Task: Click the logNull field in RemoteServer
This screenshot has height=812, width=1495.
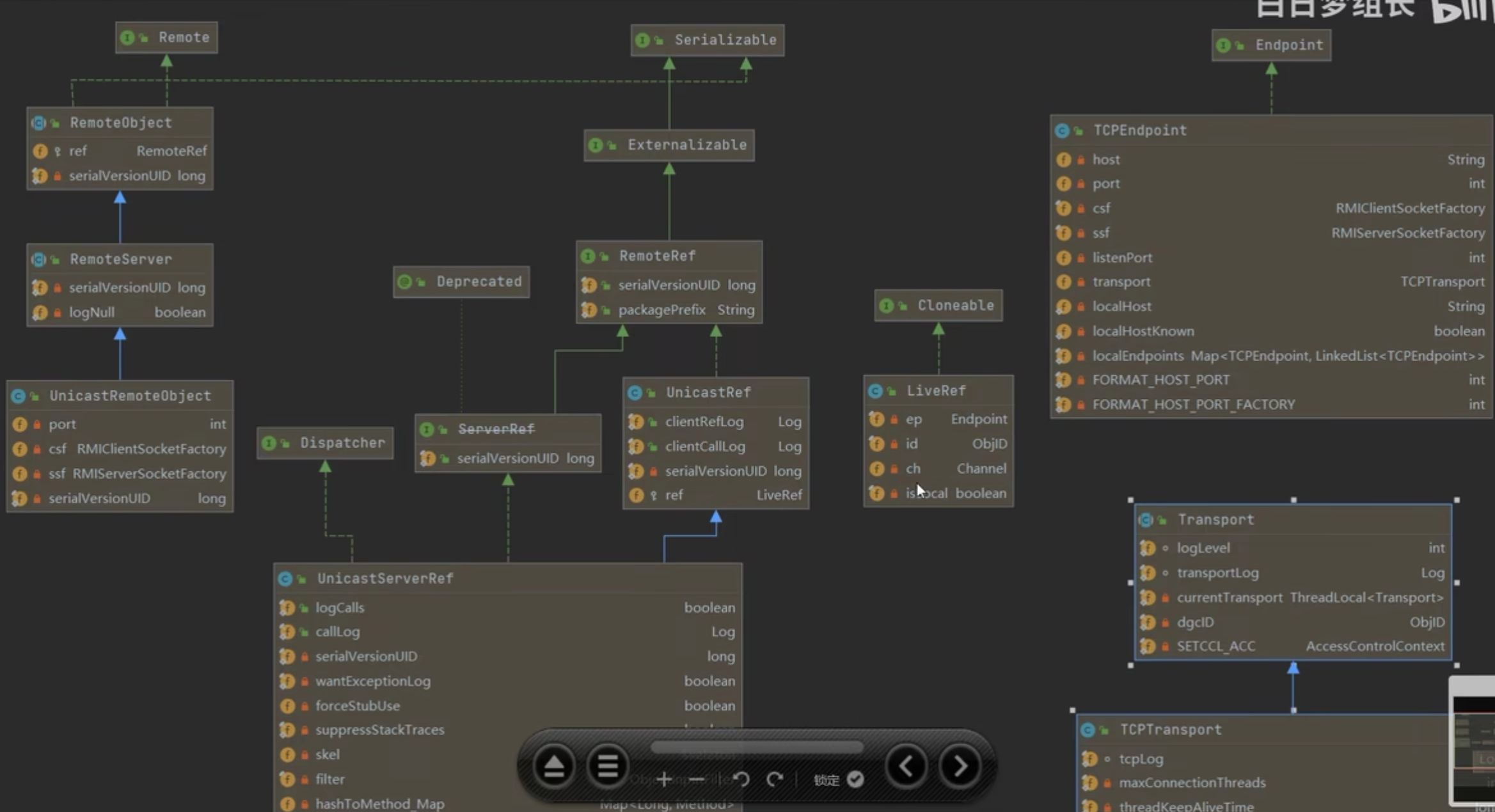Action: pyautogui.click(x=120, y=313)
